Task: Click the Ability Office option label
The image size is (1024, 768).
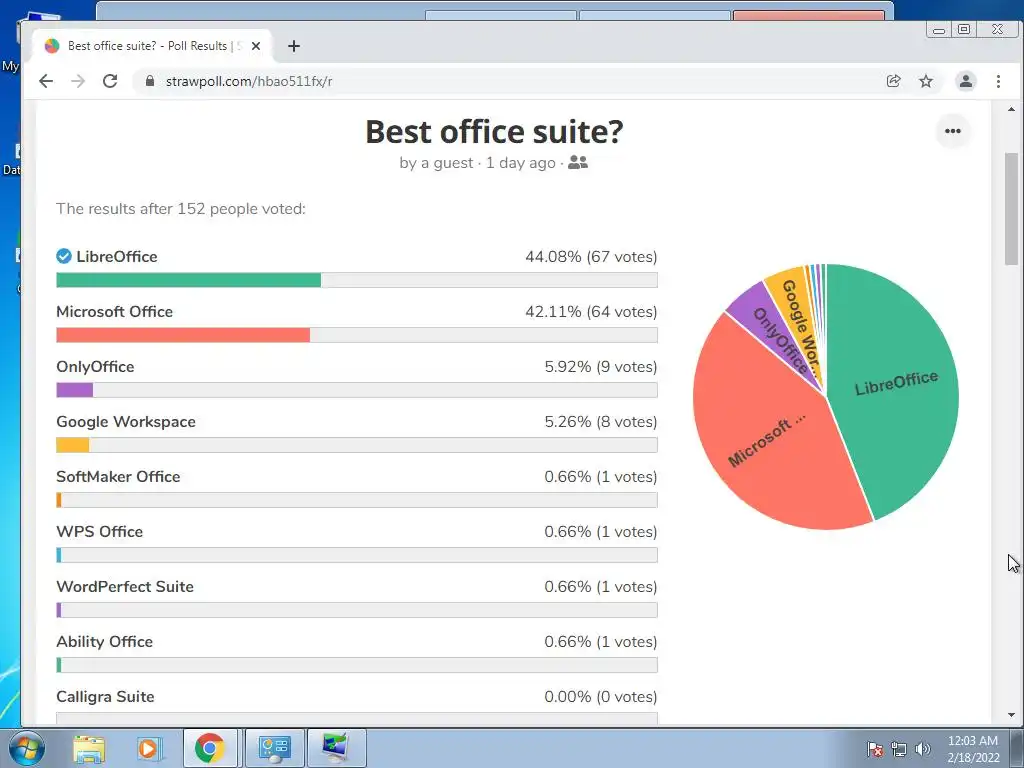Action: [x=104, y=641]
